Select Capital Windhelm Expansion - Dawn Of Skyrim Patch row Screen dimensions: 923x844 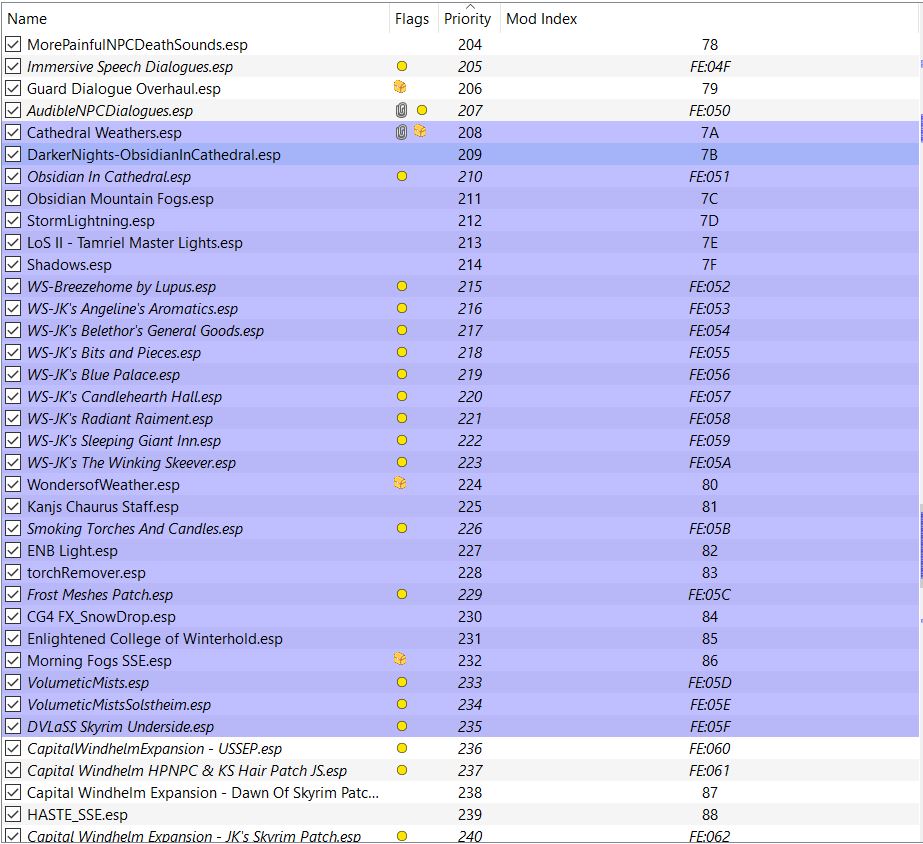click(460, 792)
